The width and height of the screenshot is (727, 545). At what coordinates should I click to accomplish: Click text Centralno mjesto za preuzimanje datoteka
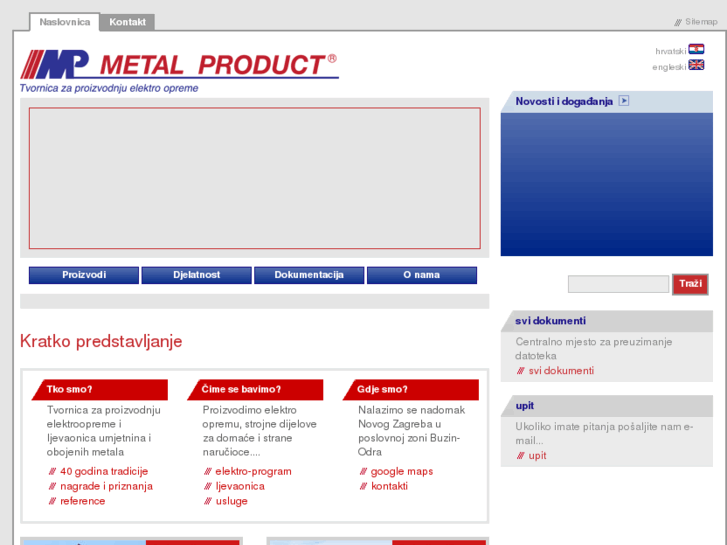tap(593, 349)
